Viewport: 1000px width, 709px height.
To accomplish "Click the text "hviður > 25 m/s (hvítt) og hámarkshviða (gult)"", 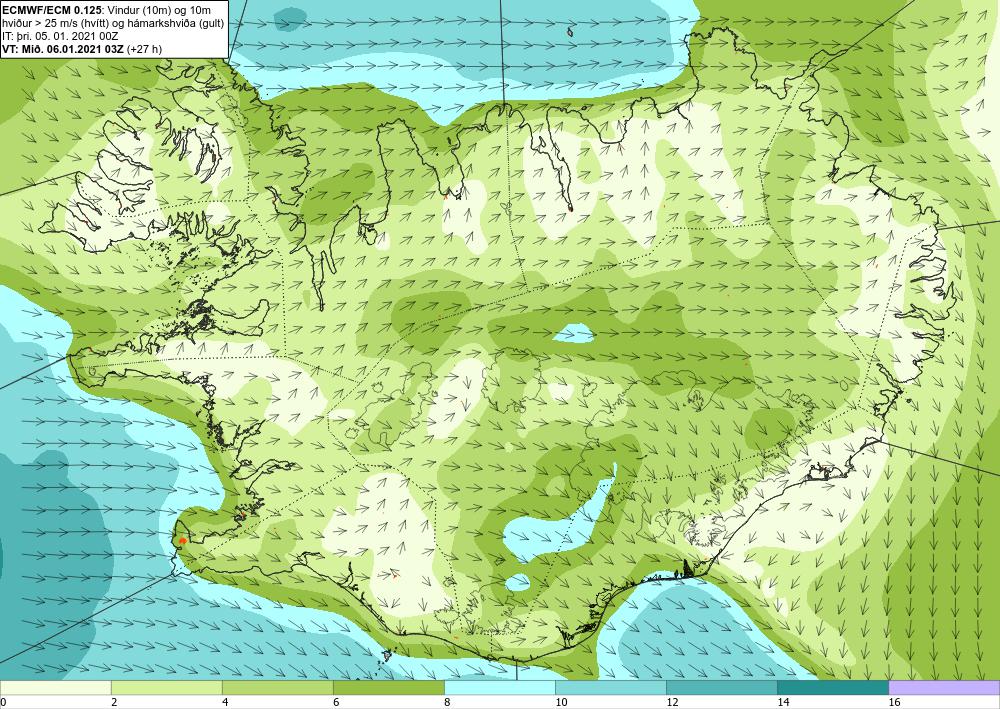I will pos(113,23).
